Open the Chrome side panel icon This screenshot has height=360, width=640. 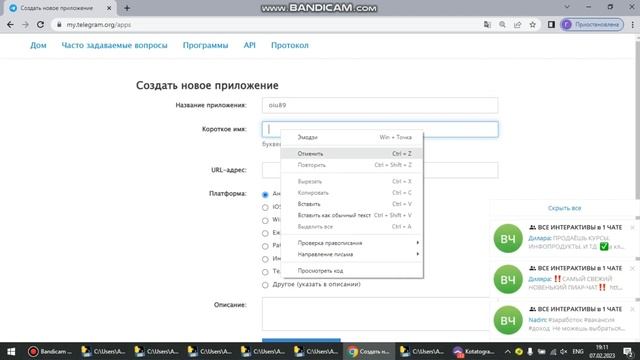[551, 24]
